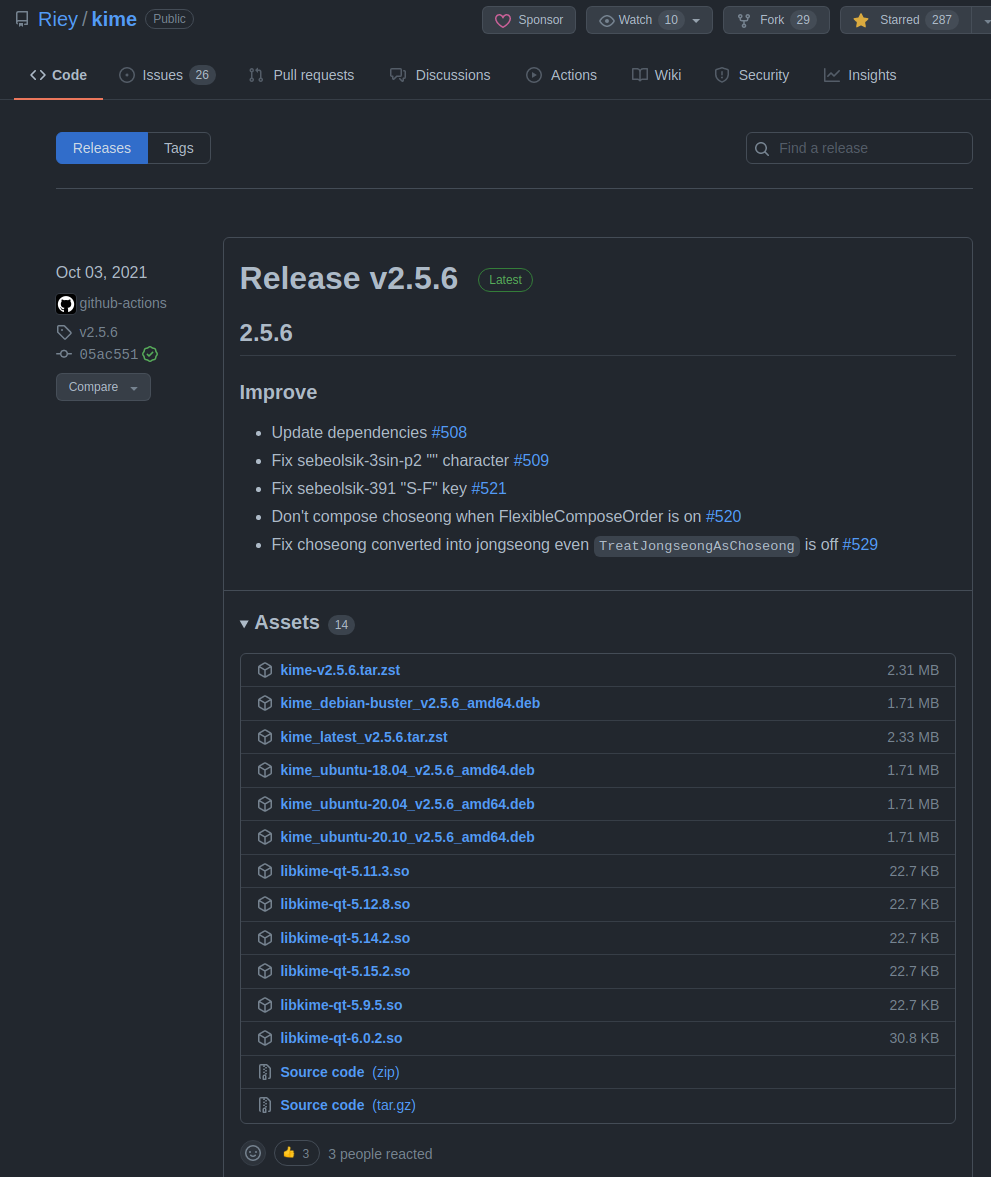Click package icon for libkime-qt-5.12.8.so
The height and width of the screenshot is (1177, 991).
click(x=264, y=905)
